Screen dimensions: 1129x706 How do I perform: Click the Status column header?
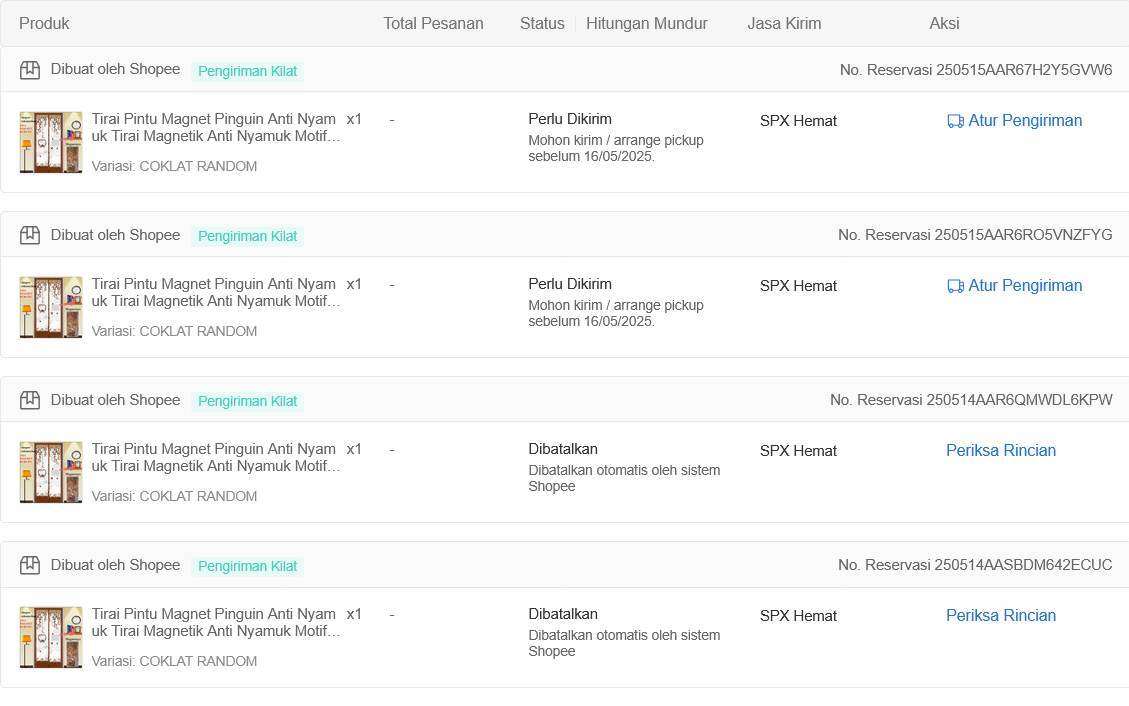[542, 23]
